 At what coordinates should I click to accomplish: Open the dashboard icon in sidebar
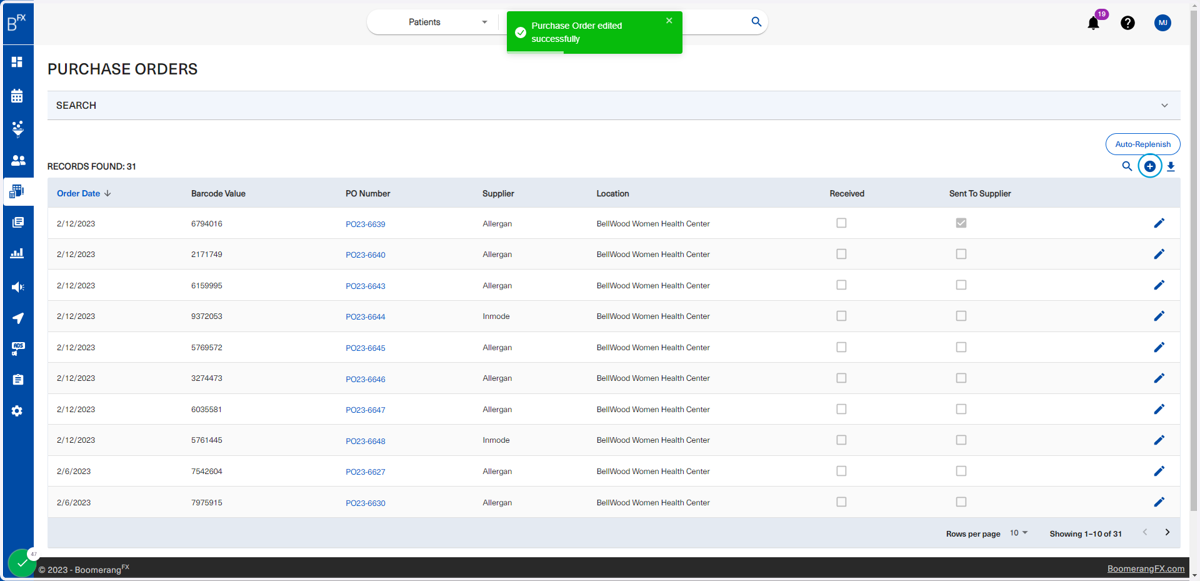(17, 62)
